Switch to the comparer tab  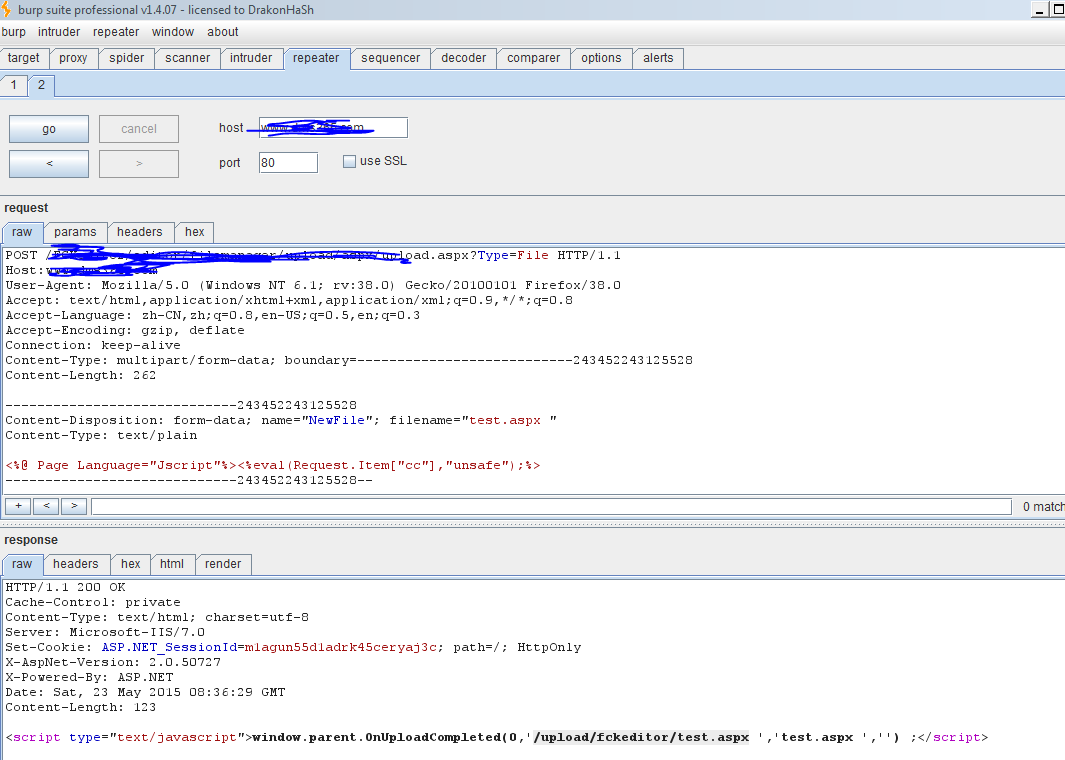[x=534, y=58]
